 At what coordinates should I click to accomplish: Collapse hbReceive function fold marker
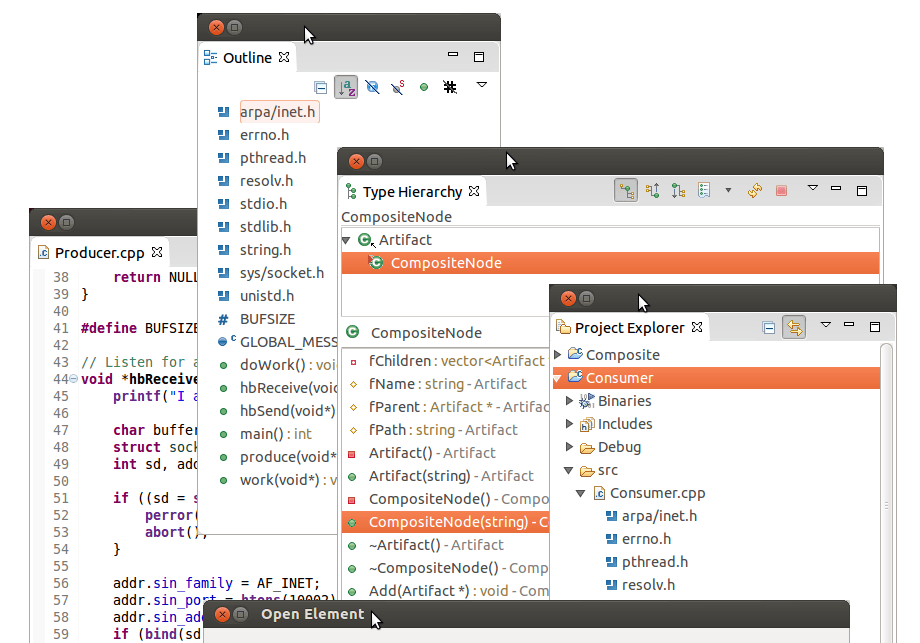point(73,379)
